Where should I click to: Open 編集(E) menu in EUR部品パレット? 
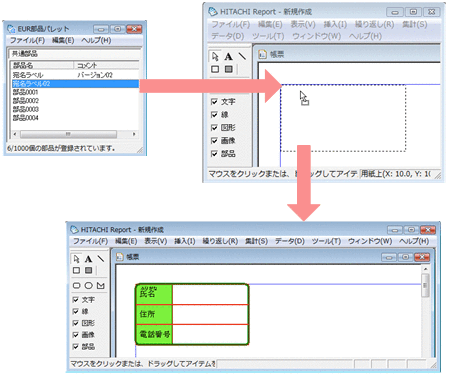pyautogui.click(x=63, y=40)
